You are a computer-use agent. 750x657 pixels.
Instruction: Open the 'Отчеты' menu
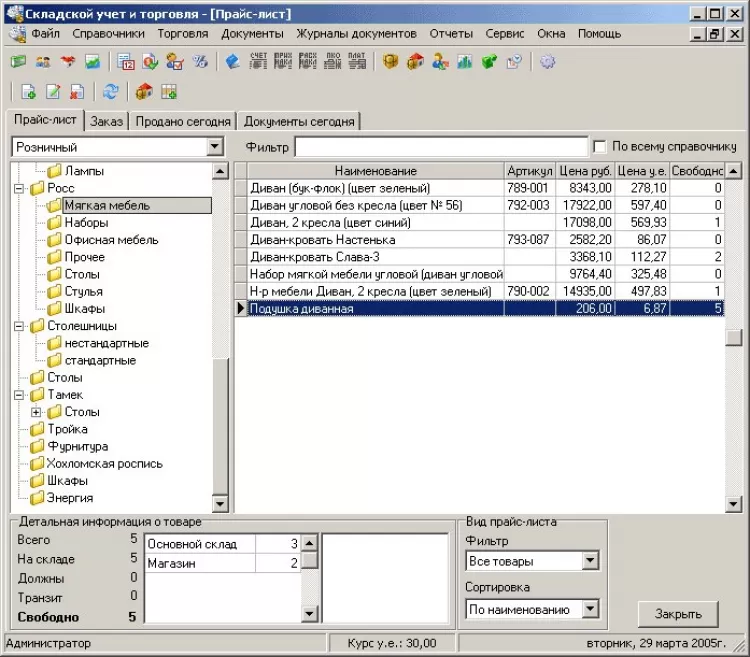(451, 33)
